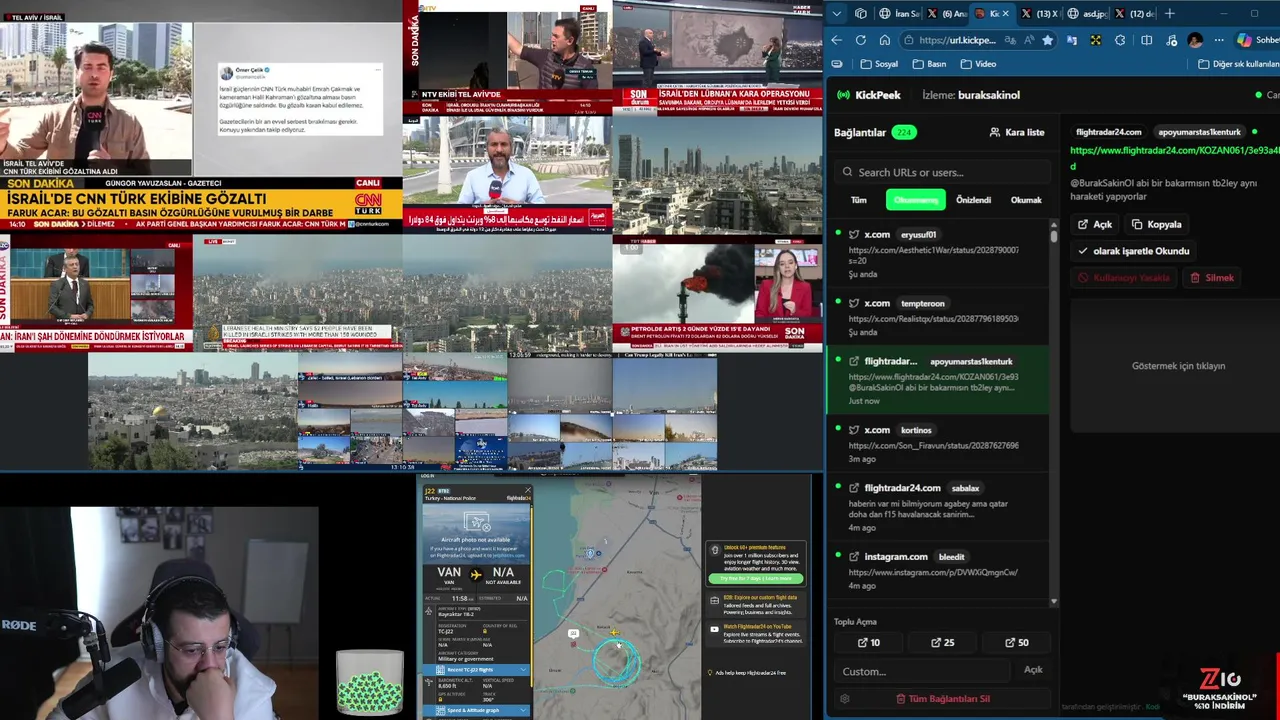Screen dimensions: 1280x720
Task: Reload the page with the refresh icon
Action: [861, 40]
